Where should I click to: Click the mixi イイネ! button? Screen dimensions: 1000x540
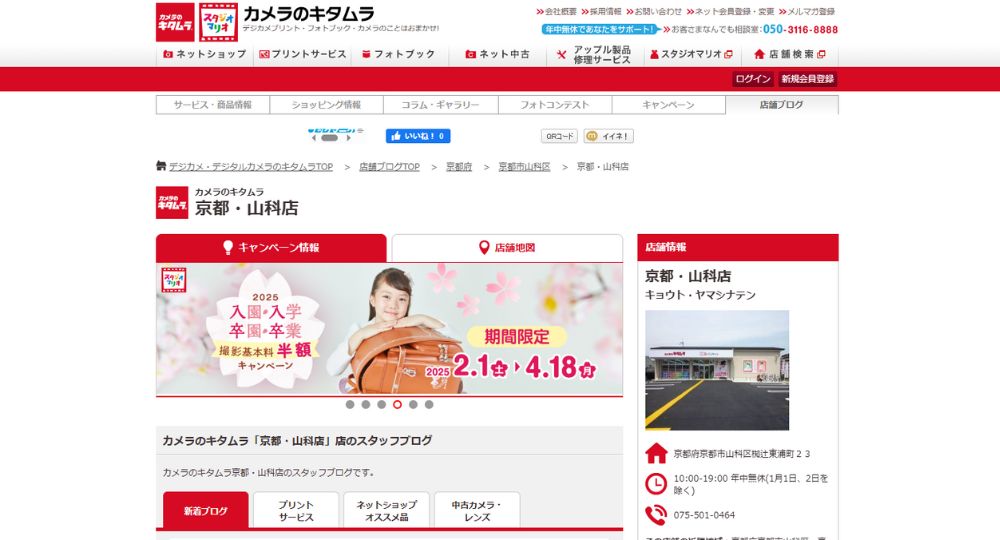[609, 136]
